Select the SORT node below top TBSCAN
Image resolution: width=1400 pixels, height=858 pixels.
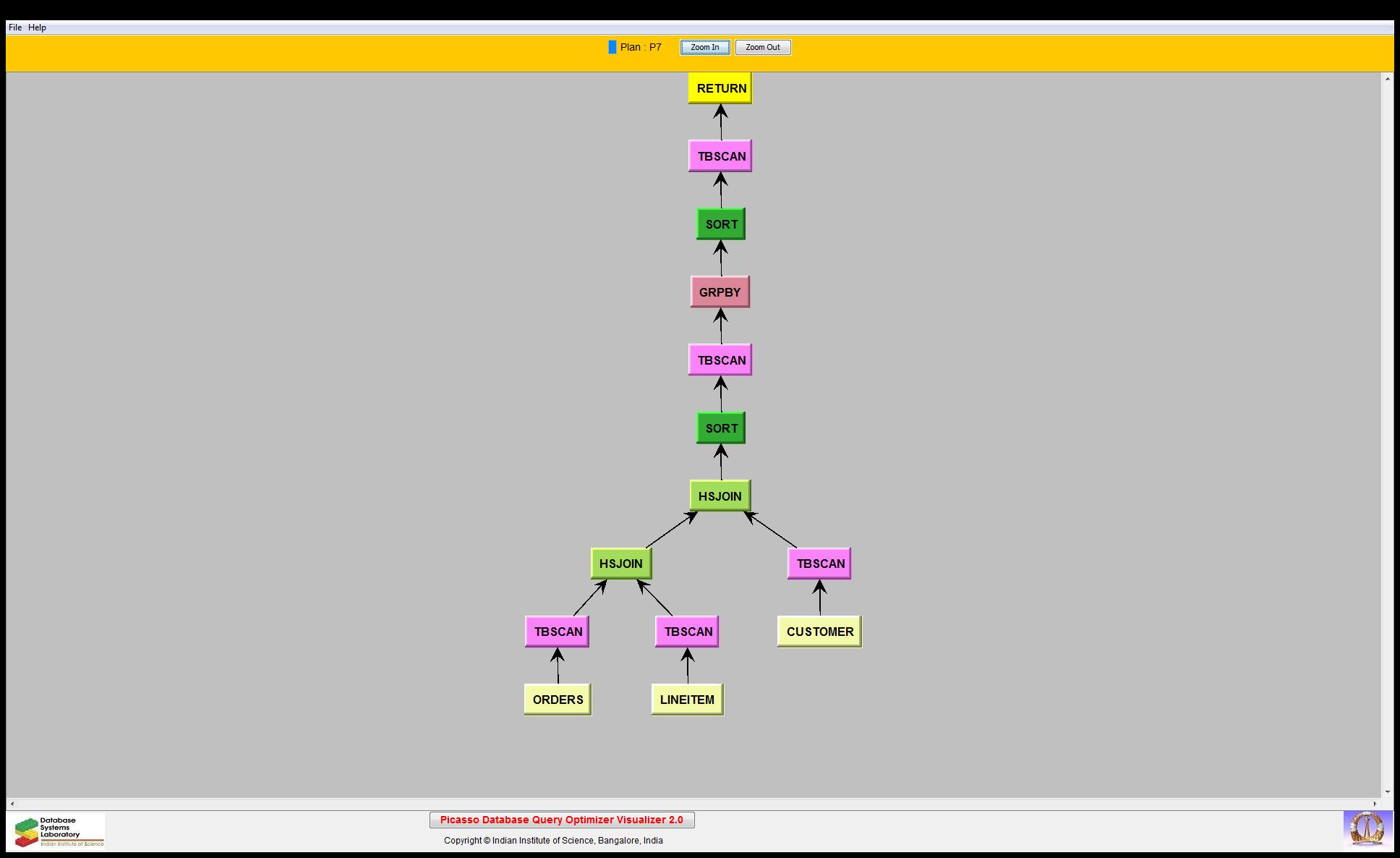721,224
